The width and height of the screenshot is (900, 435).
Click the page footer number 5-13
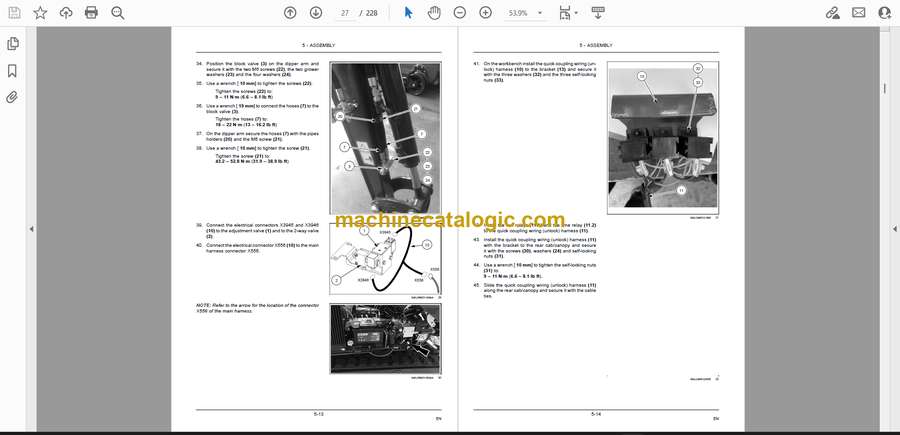tap(319, 413)
